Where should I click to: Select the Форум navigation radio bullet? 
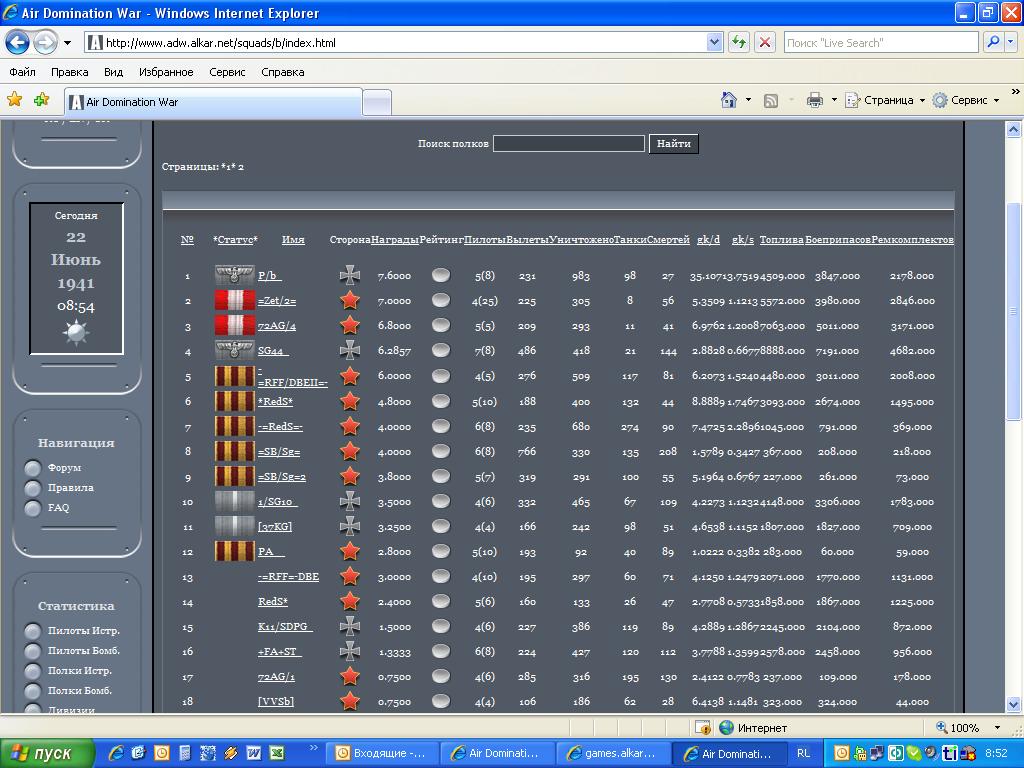pyautogui.click(x=33, y=468)
